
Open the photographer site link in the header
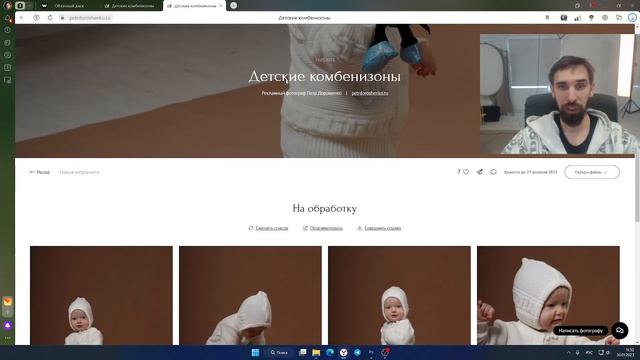click(x=370, y=93)
